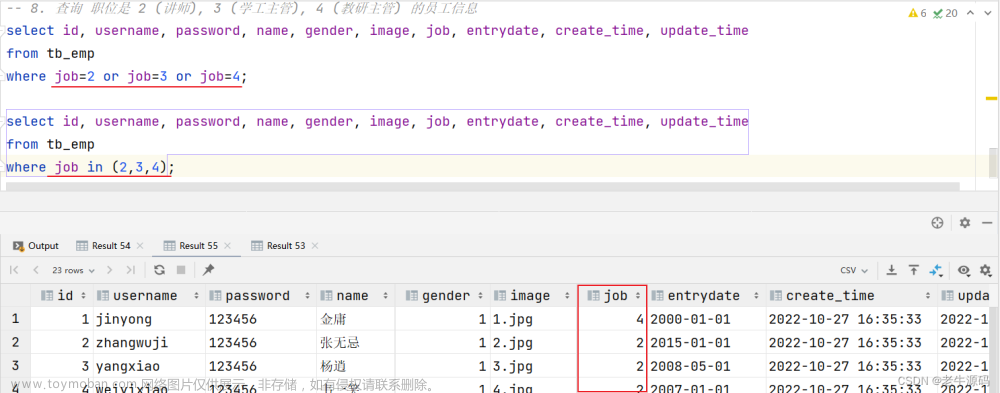
Task: Click the export data download icon
Action: tap(892, 270)
